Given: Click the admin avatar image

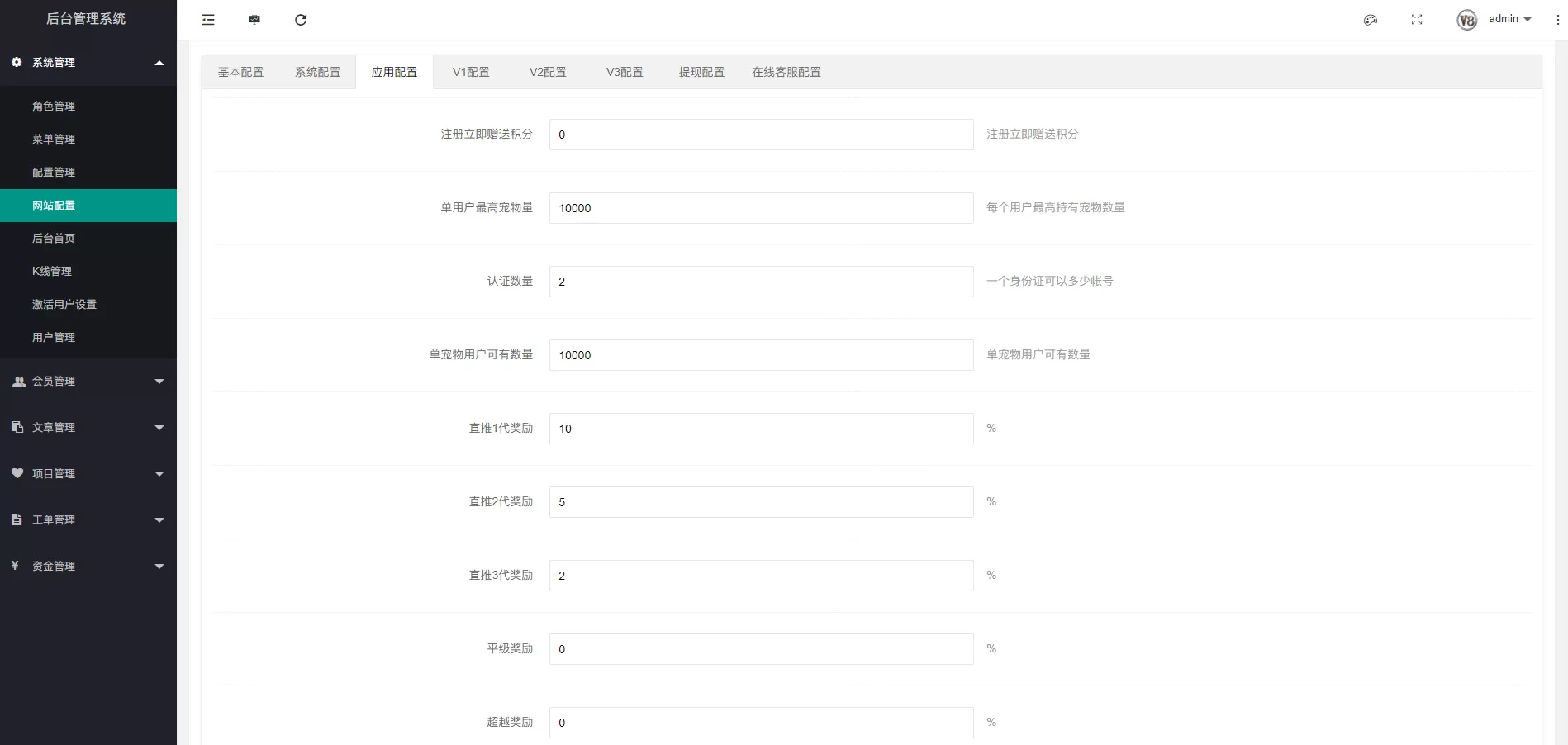Looking at the screenshot, I should pos(1467,20).
